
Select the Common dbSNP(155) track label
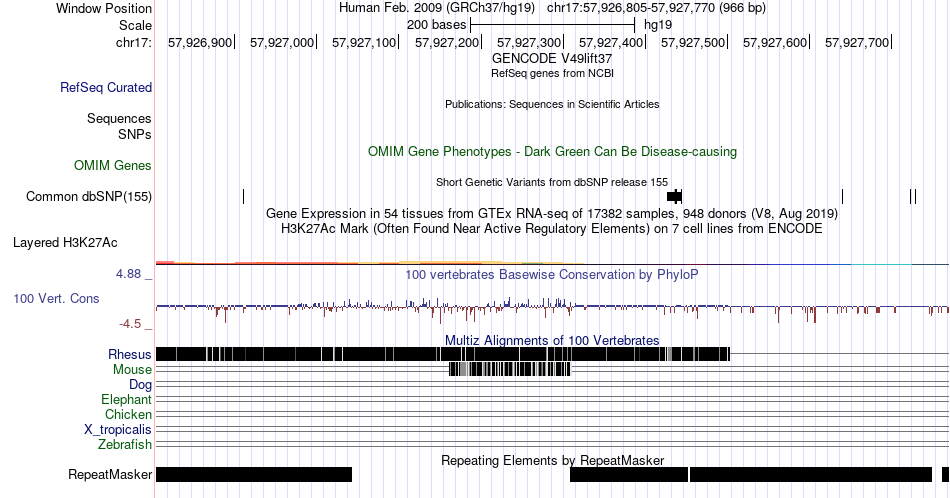coord(88,196)
